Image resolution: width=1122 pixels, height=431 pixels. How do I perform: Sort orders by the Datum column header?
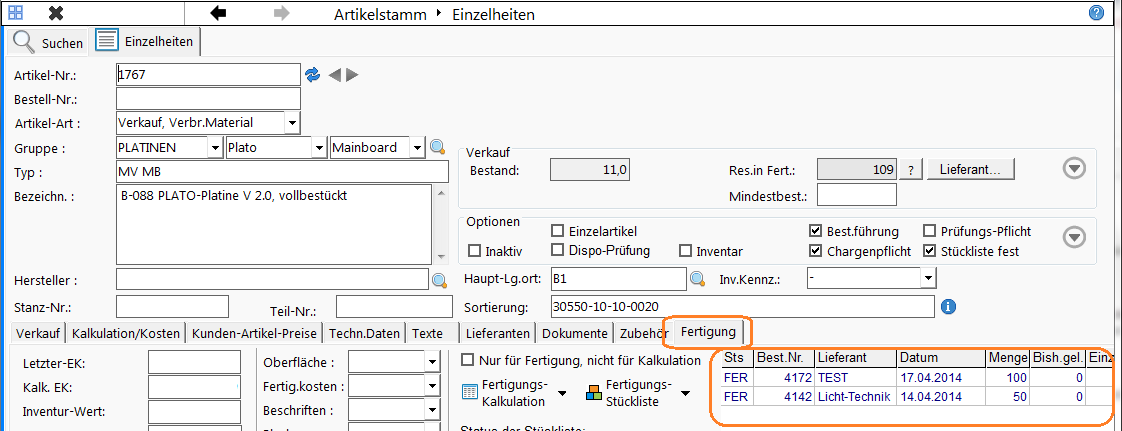coord(941,357)
